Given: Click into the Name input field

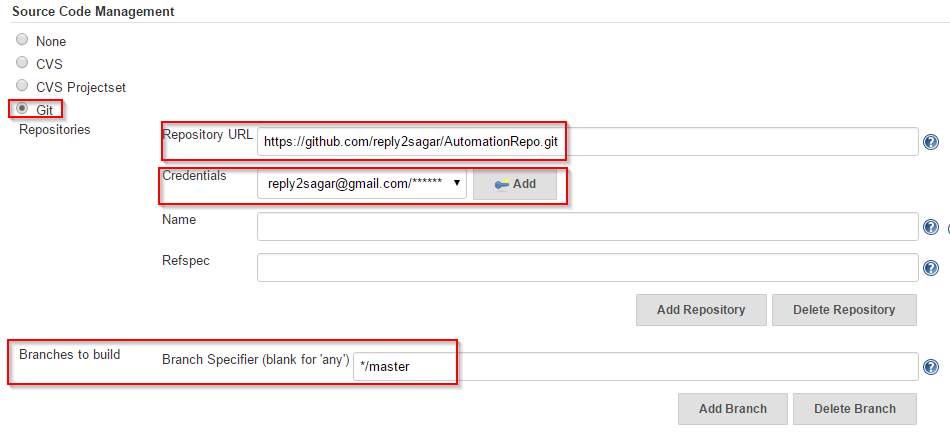Looking at the screenshot, I should pos(588,227).
